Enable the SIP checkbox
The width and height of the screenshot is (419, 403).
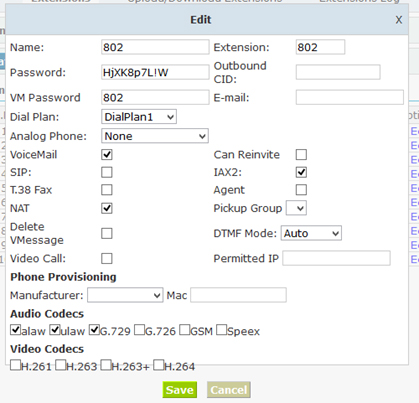tap(107, 172)
